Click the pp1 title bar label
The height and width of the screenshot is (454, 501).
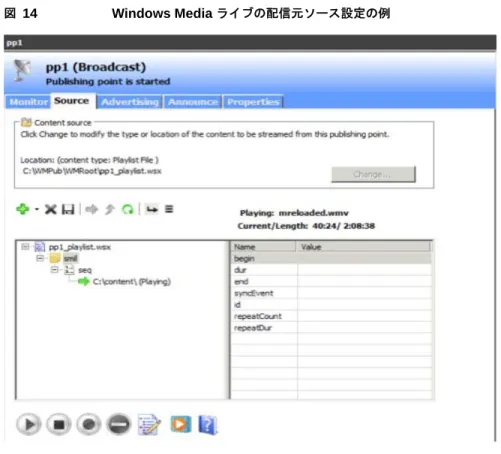pyautogui.click(x=14, y=43)
